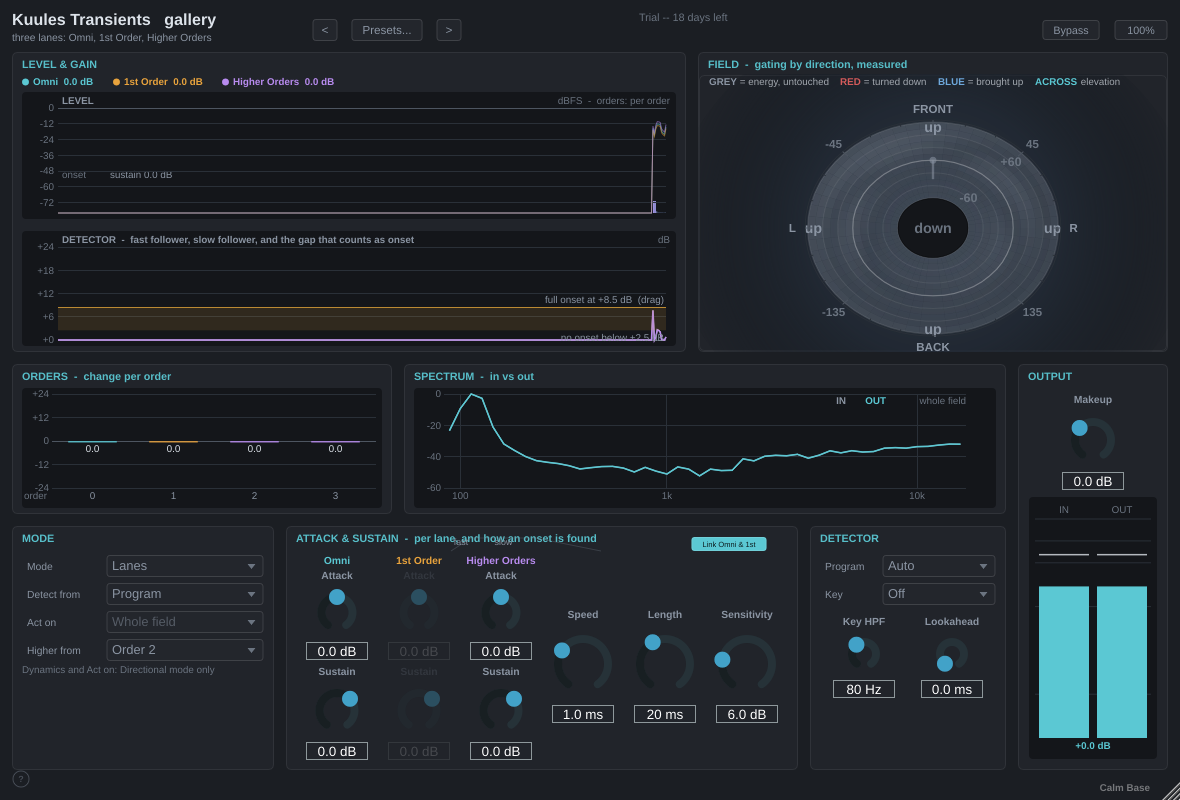
Task: Click the Omni Attack knob
Action: click(x=336, y=611)
